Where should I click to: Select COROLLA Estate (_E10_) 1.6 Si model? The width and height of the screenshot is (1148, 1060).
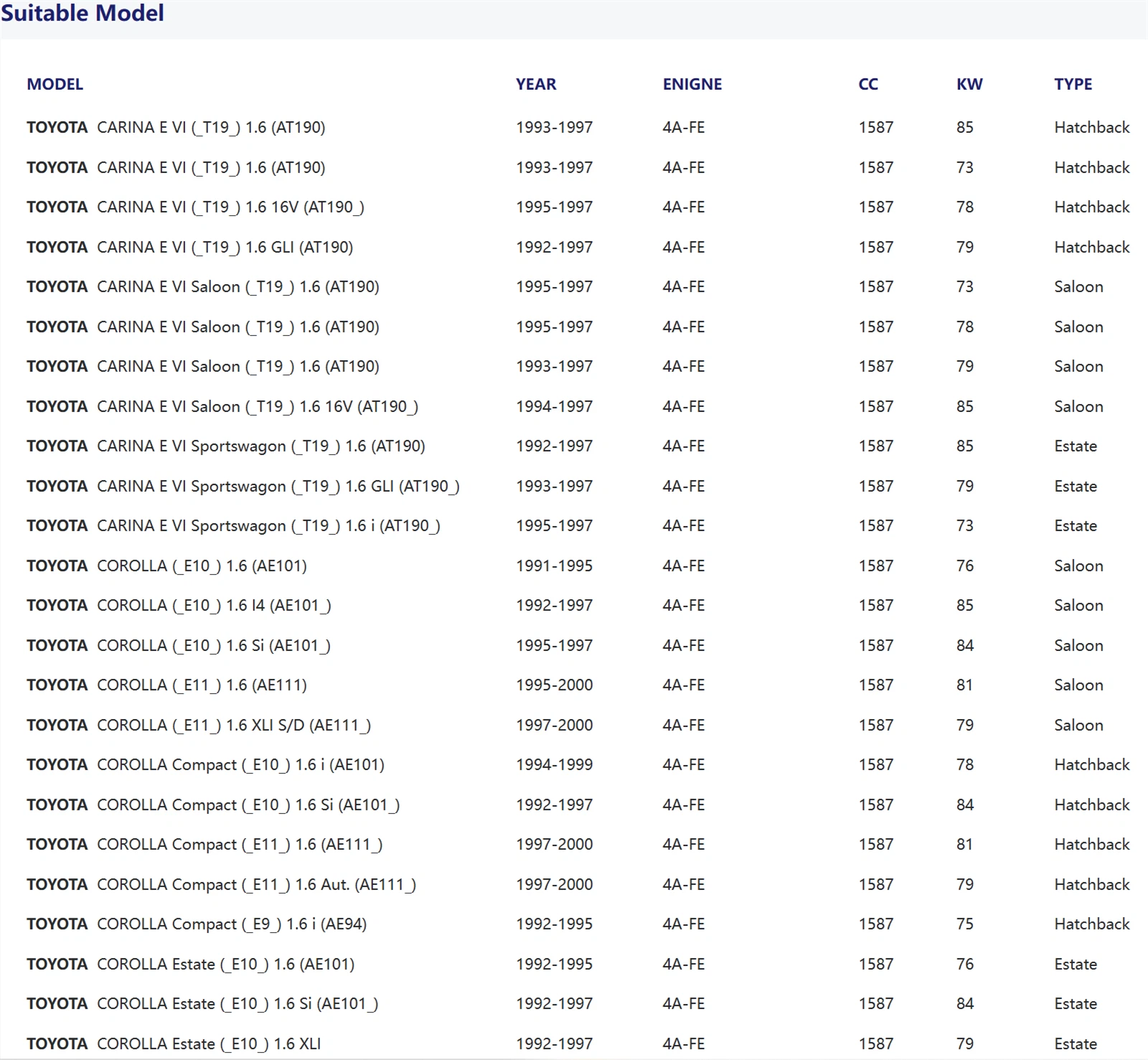[202, 1004]
